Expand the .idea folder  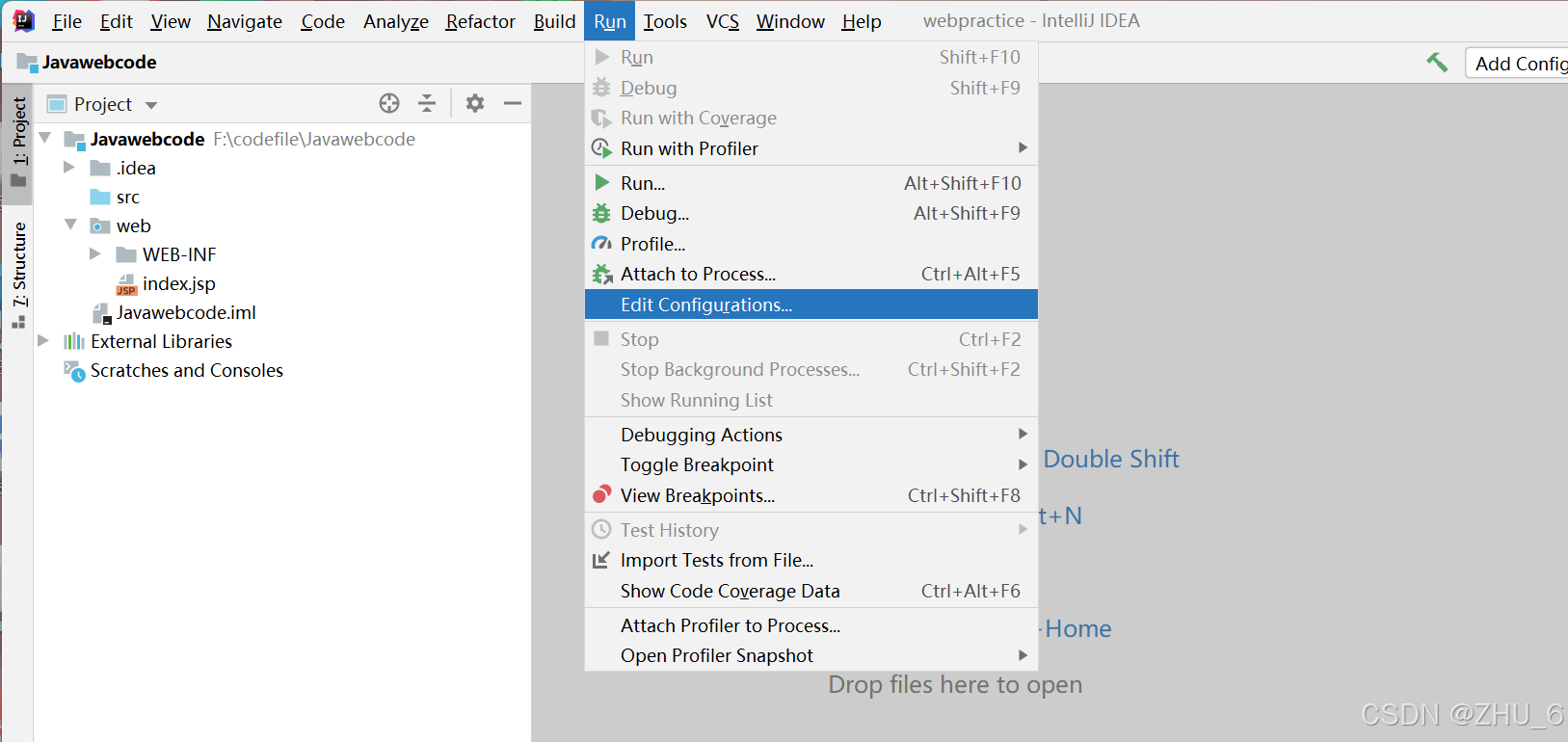[x=69, y=168]
